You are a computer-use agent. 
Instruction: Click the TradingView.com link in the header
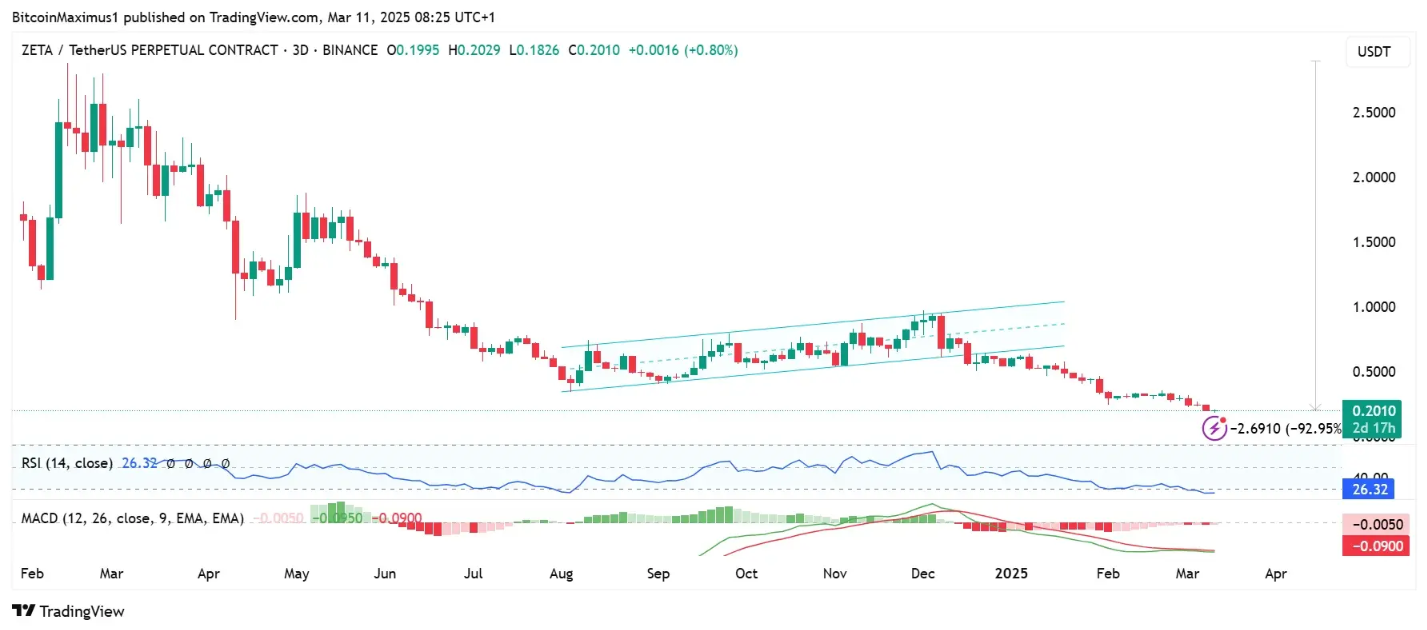[x=262, y=17]
